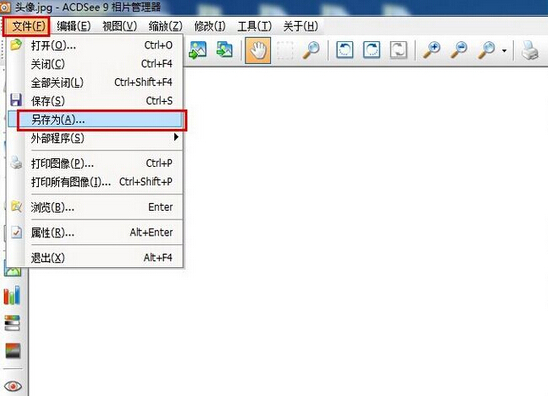Choose 保存(S) menu entry
The width and height of the screenshot is (548, 396).
click(95, 101)
